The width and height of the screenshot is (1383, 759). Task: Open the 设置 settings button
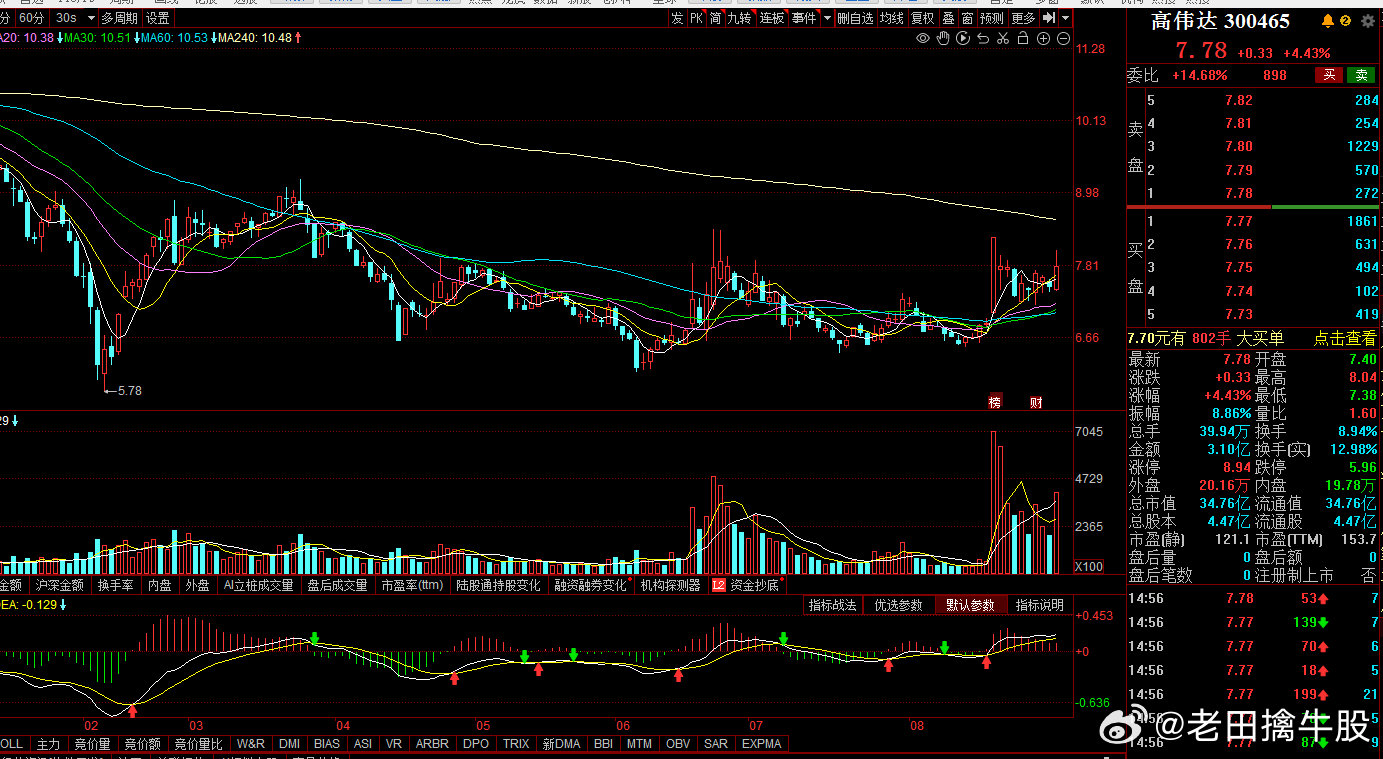click(x=158, y=18)
